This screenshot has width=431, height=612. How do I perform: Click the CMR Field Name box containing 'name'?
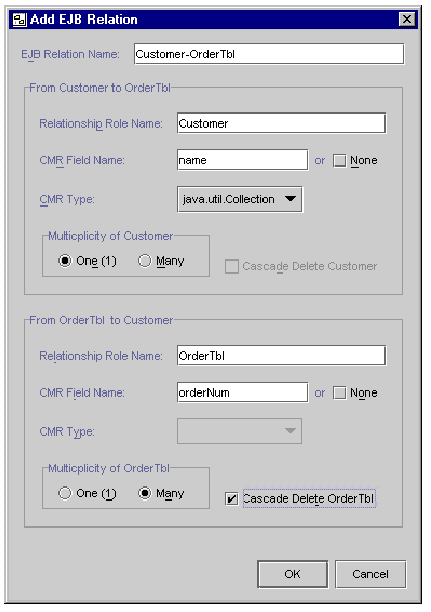(x=242, y=160)
